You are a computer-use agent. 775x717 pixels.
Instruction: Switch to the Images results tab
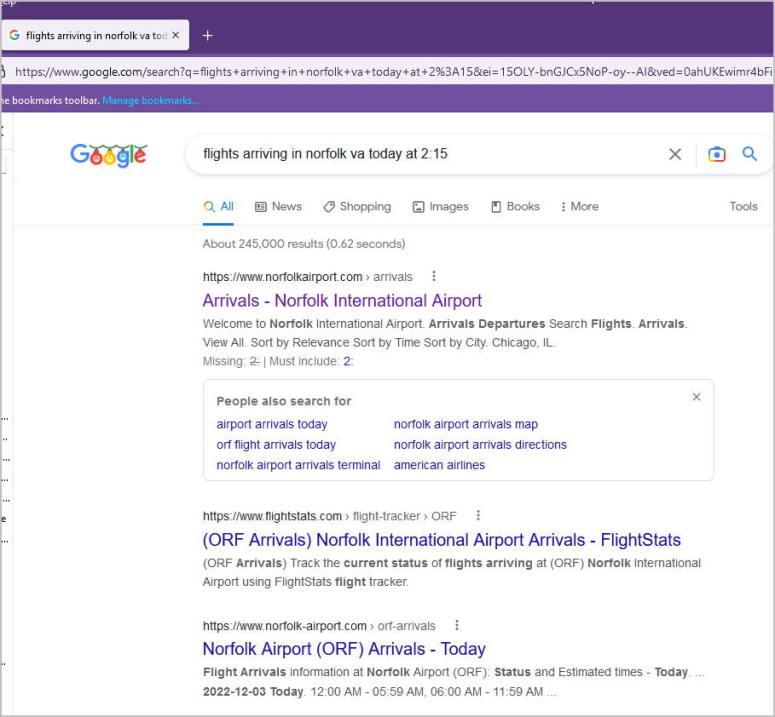[x=440, y=206]
